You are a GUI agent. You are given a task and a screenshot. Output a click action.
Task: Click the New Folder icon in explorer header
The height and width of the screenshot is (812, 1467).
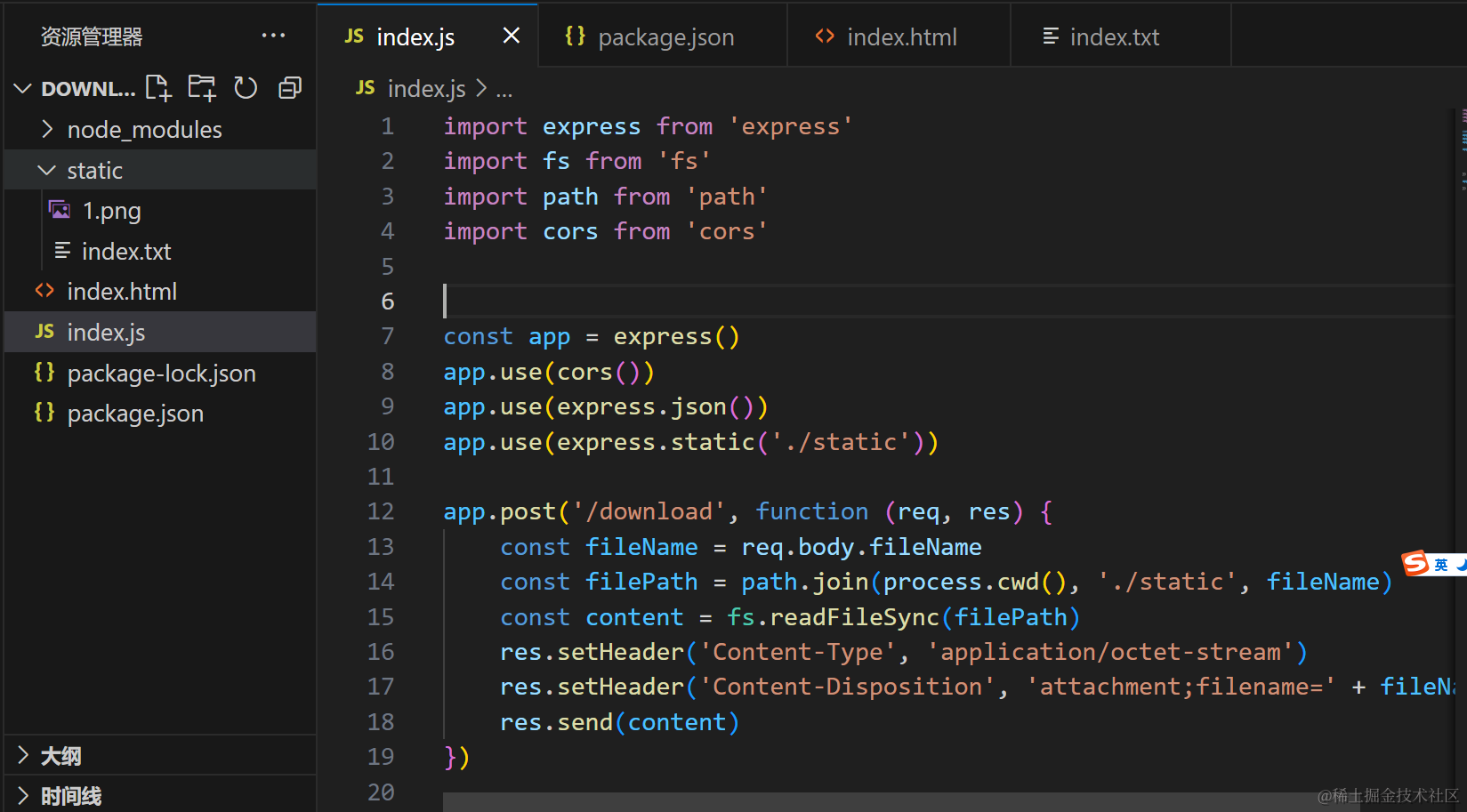click(202, 88)
